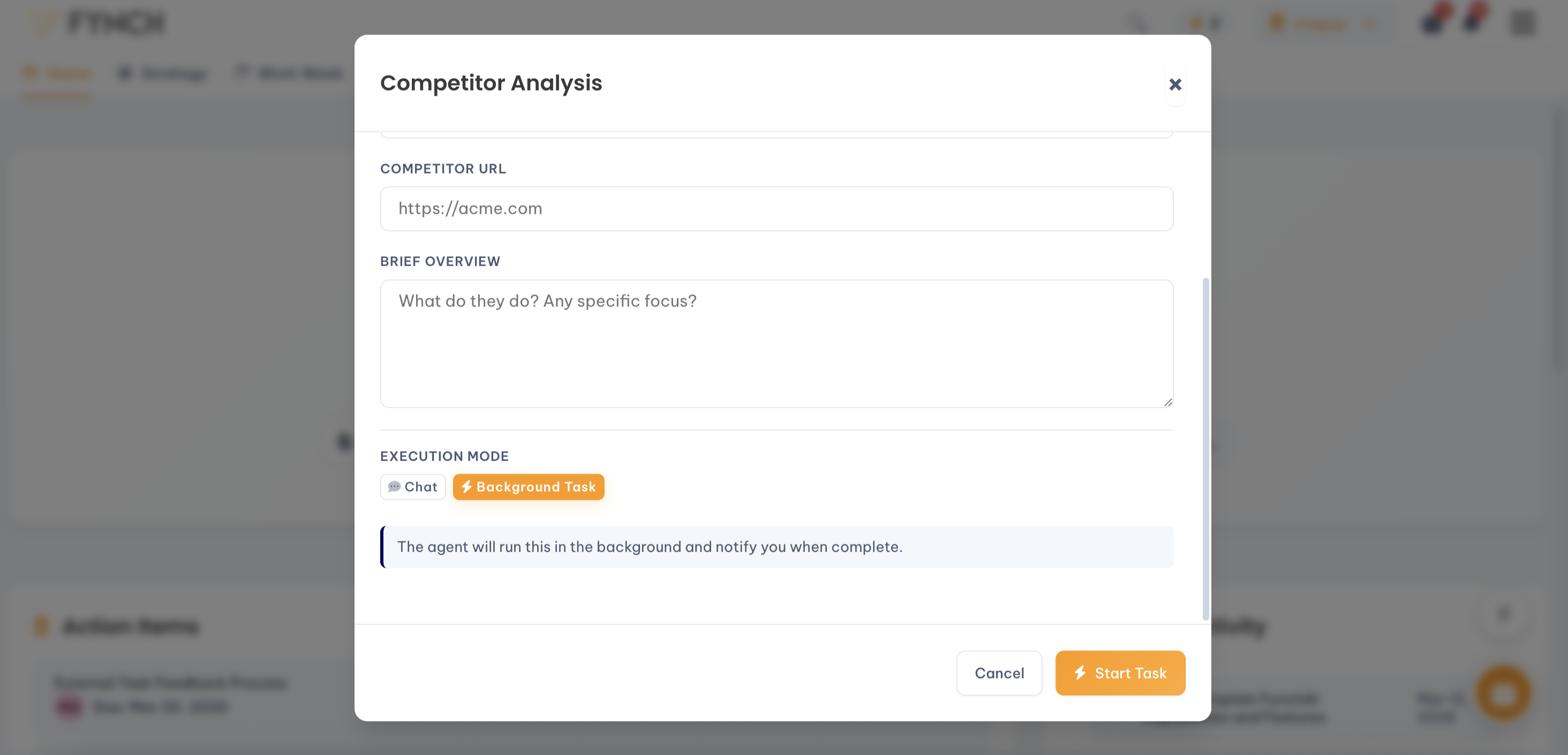The width and height of the screenshot is (1568, 755).
Task: Click the search icon in top bar
Action: click(1136, 23)
